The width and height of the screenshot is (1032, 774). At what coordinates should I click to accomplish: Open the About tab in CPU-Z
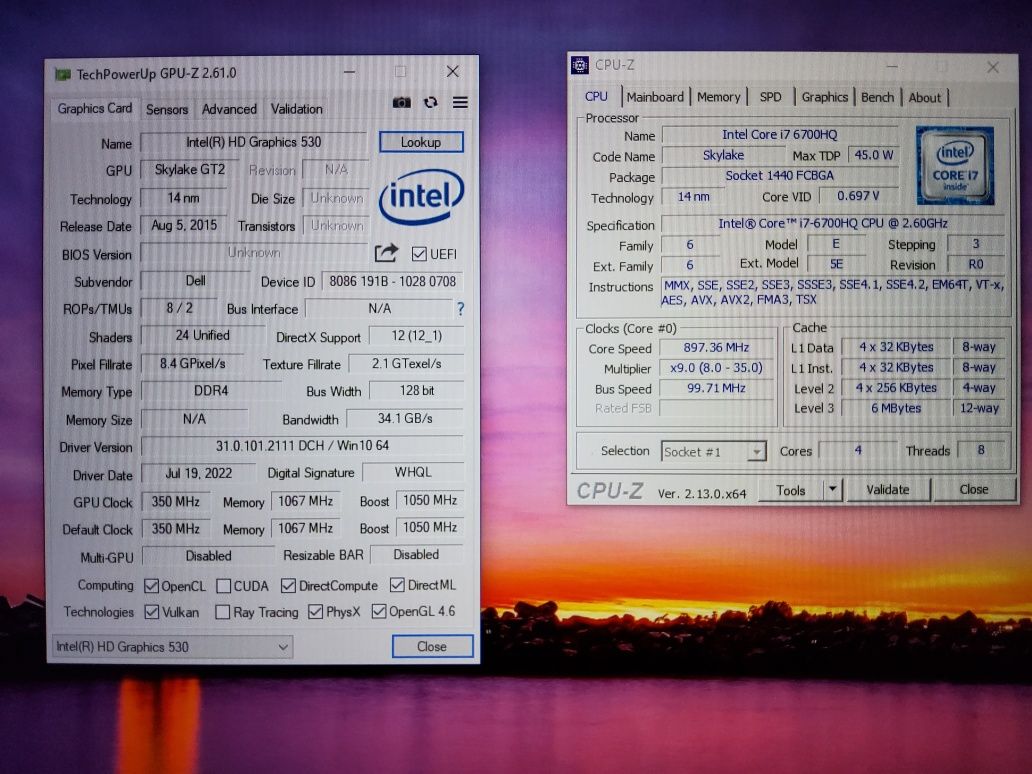click(x=925, y=97)
